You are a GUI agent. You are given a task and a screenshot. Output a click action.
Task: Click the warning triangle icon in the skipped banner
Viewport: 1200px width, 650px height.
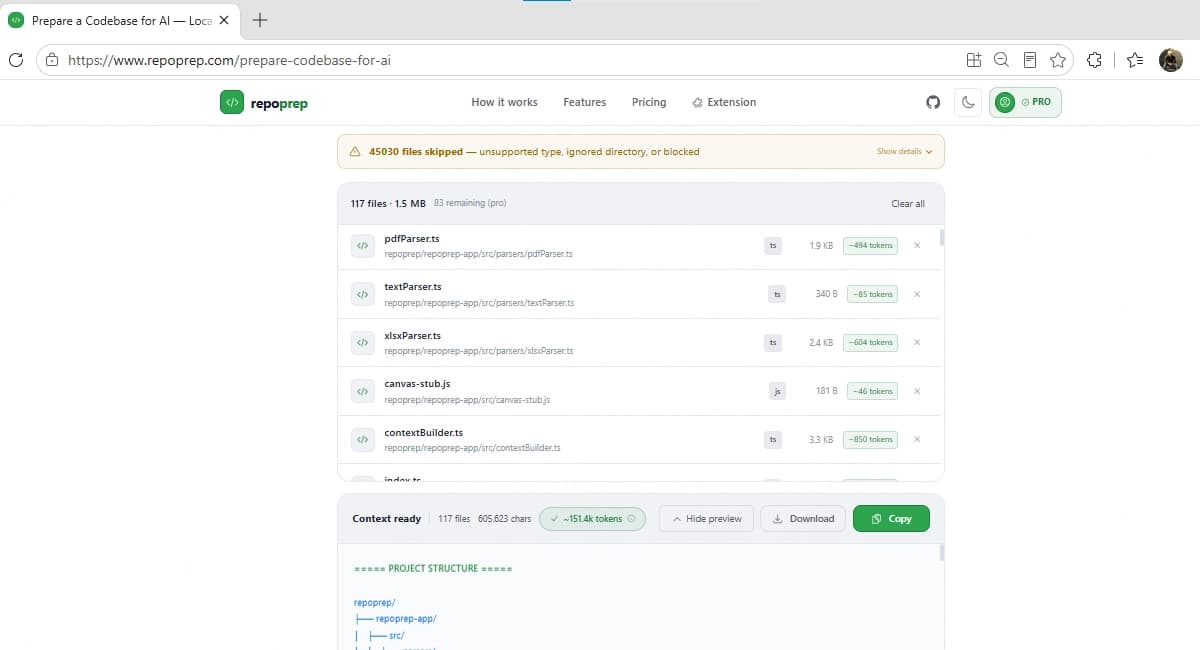(355, 152)
